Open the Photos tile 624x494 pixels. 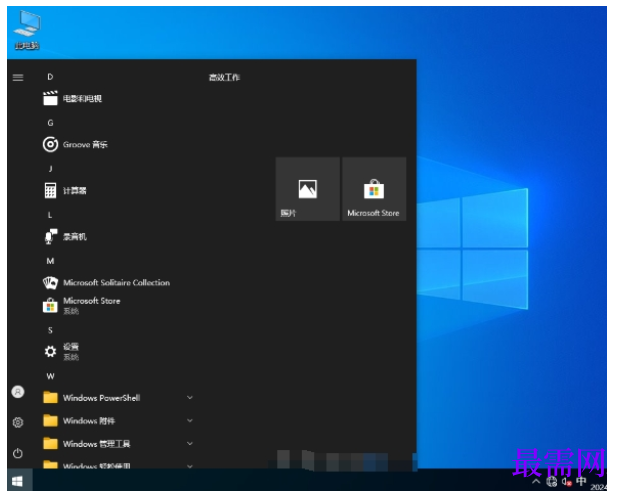coord(308,189)
